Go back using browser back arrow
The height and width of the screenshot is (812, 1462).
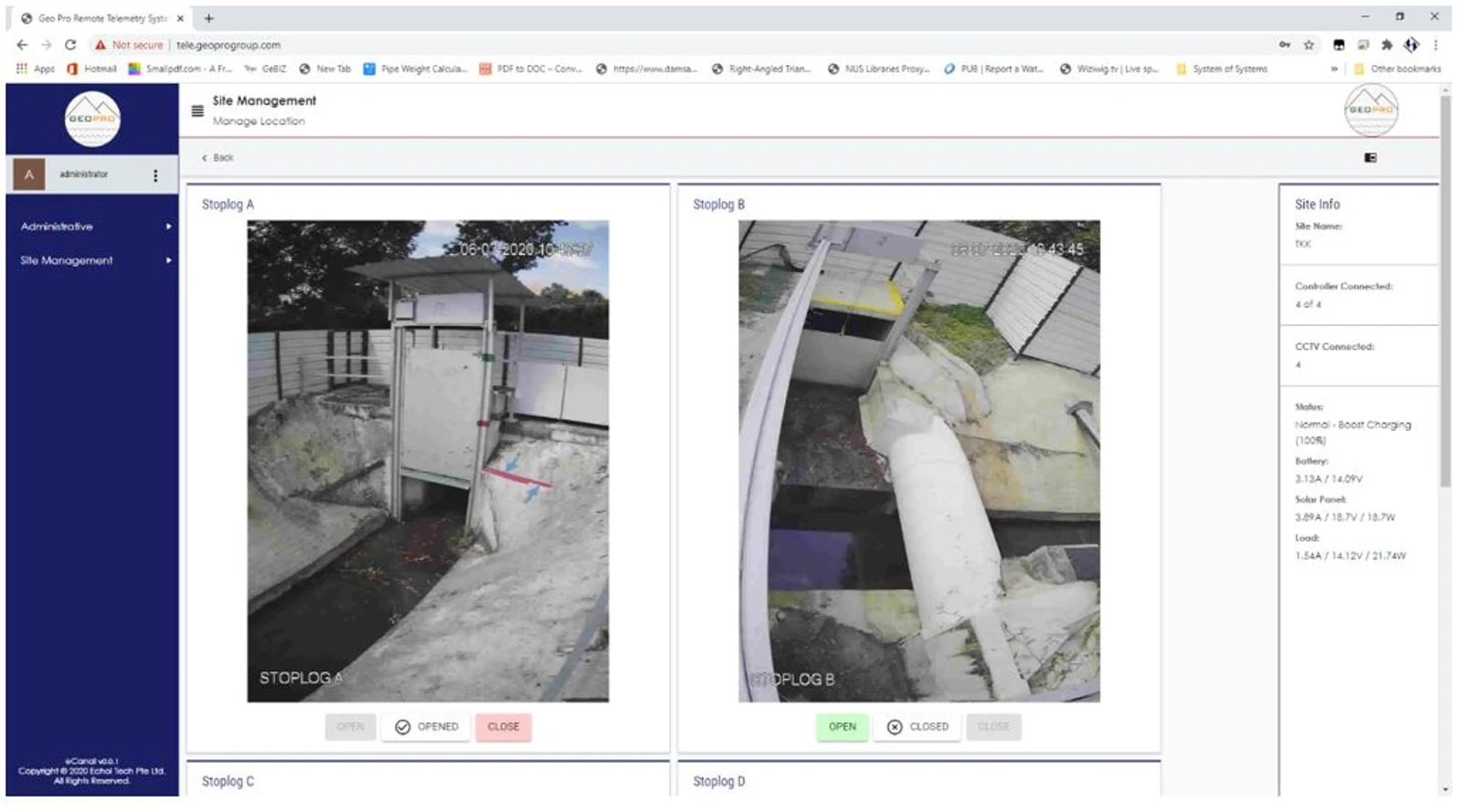pyautogui.click(x=22, y=45)
